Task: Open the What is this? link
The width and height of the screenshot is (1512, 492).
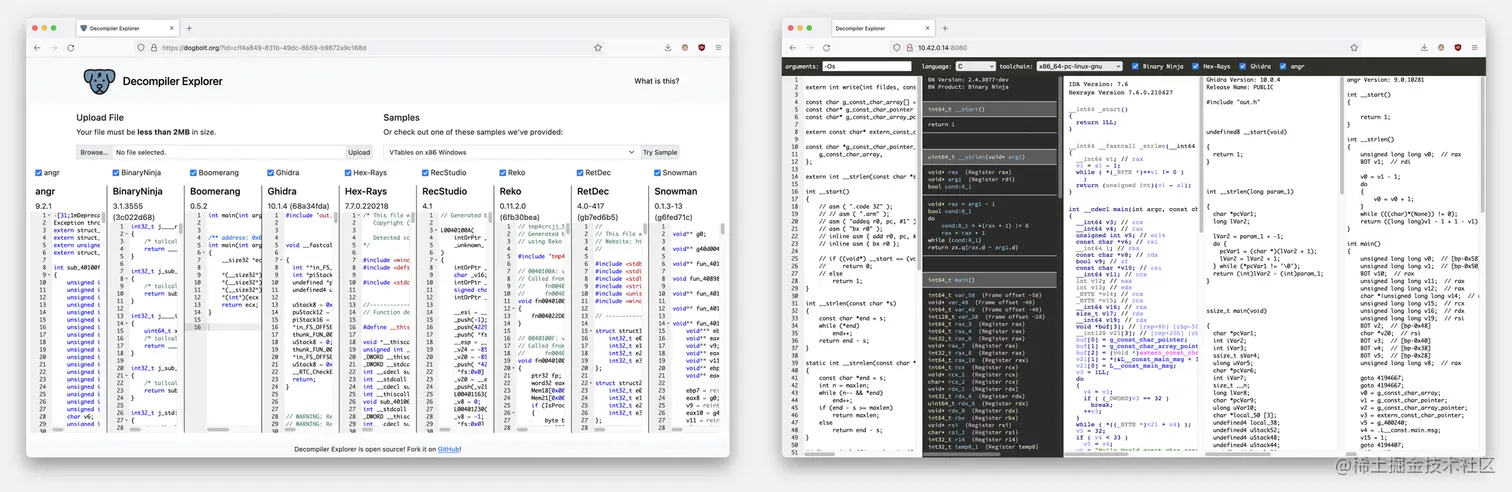Action: pyautogui.click(x=656, y=81)
